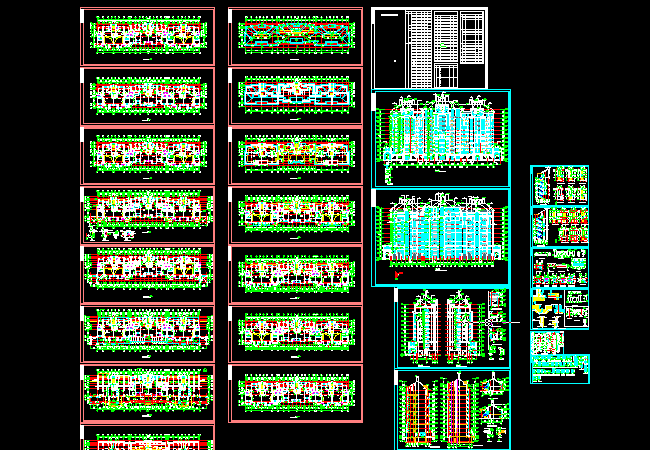Click the fourth sheet in middle column
The image size is (650, 450).
(x=295, y=214)
